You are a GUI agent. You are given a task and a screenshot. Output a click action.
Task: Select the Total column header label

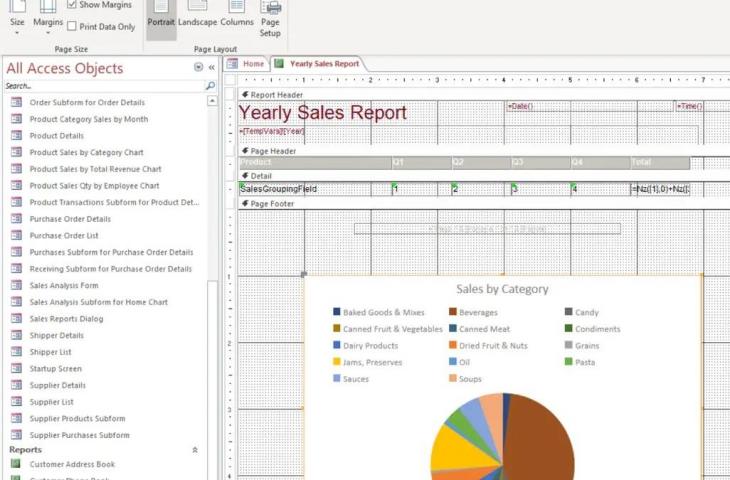(x=660, y=162)
